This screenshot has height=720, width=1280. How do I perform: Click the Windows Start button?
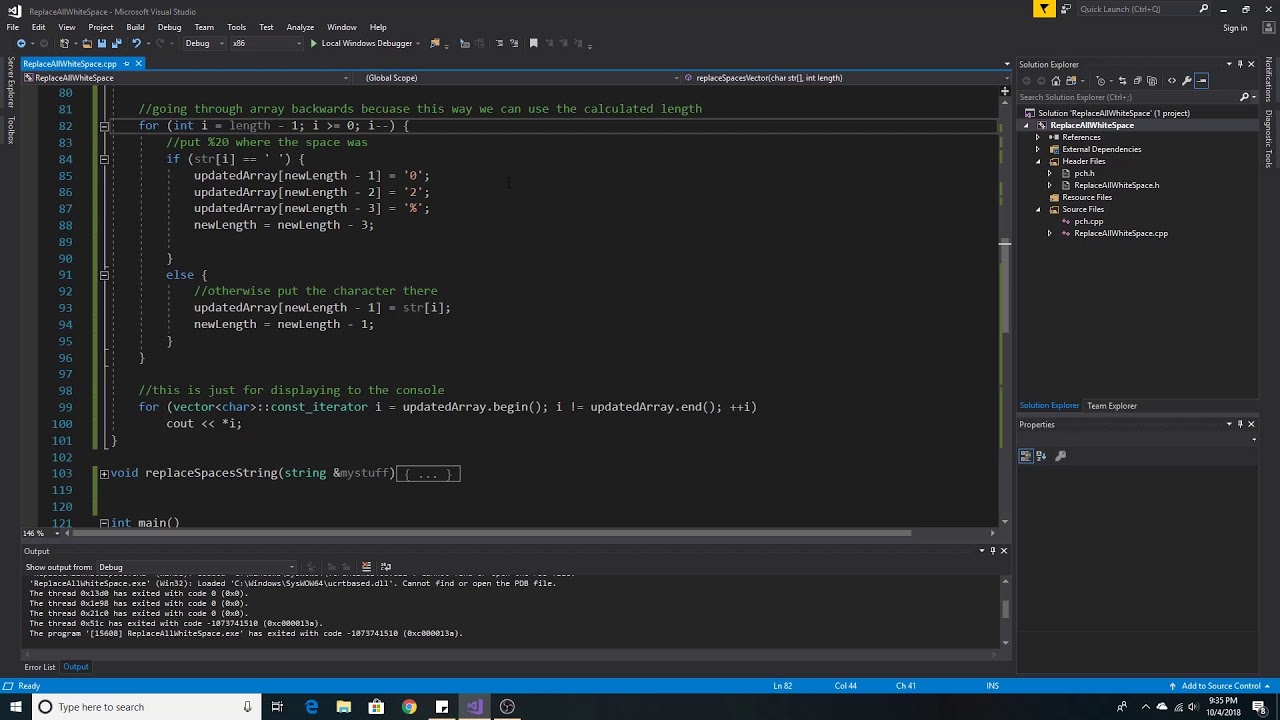(15, 707)
